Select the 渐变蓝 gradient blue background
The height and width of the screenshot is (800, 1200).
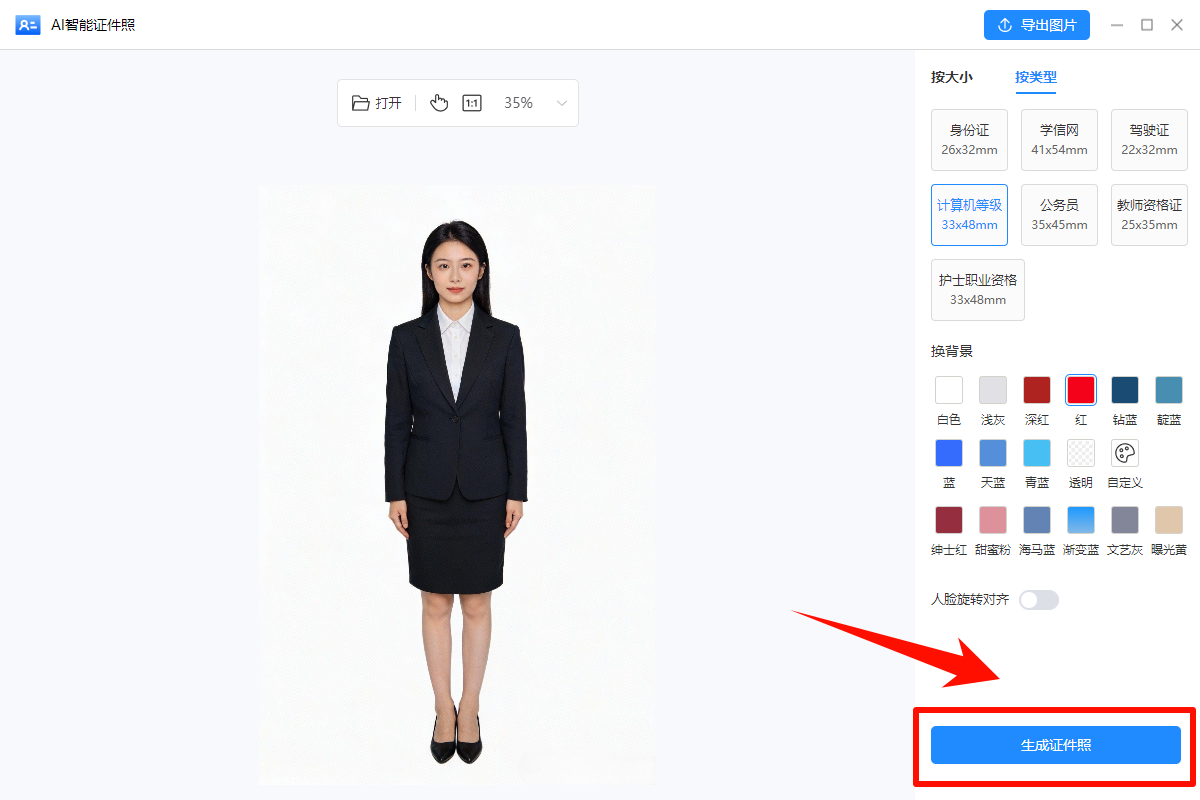point(1080,519)
